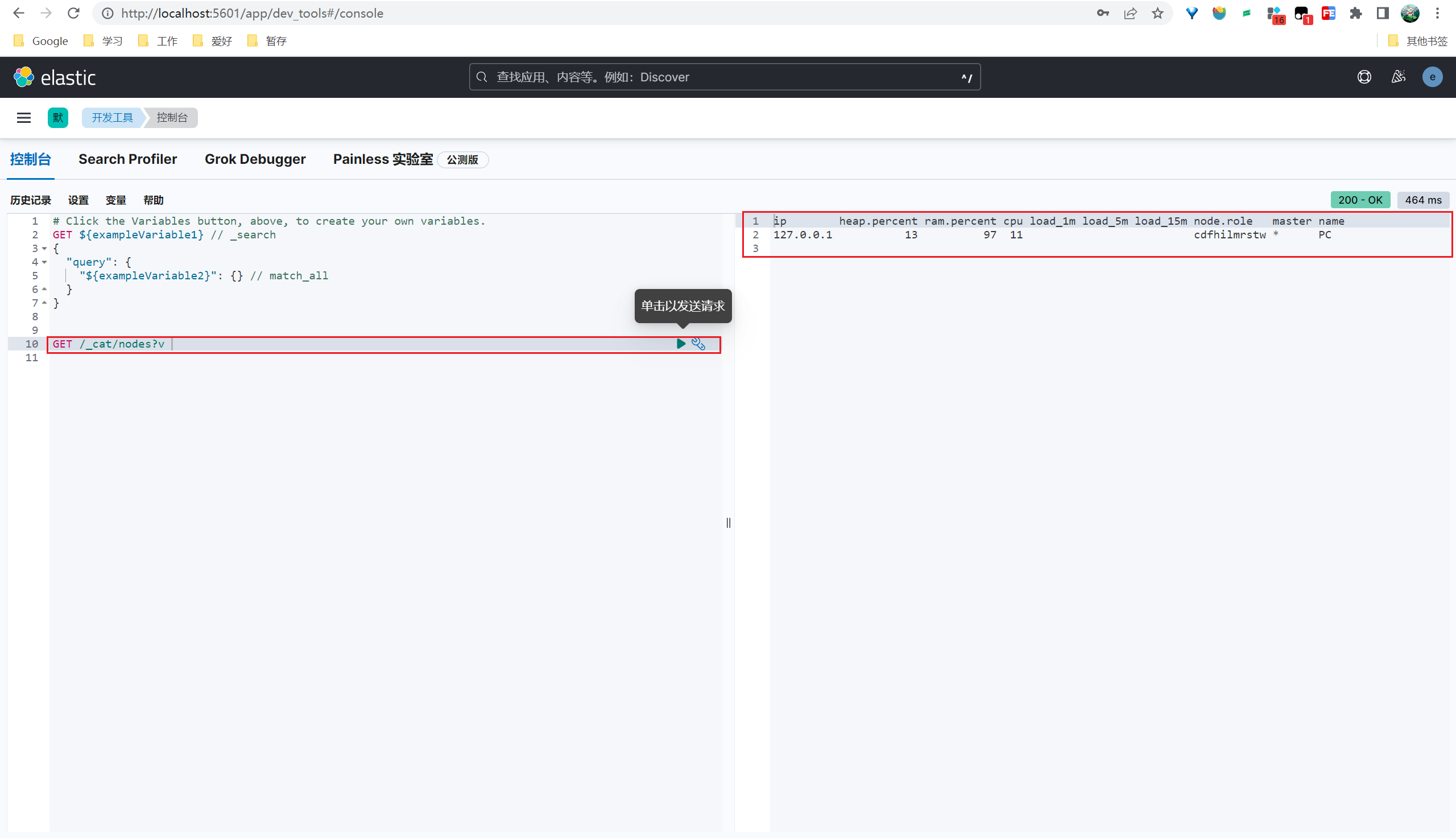Open the Painless 实验室 tab
This screenshot has width=1456, height=838.
point(383,159)
